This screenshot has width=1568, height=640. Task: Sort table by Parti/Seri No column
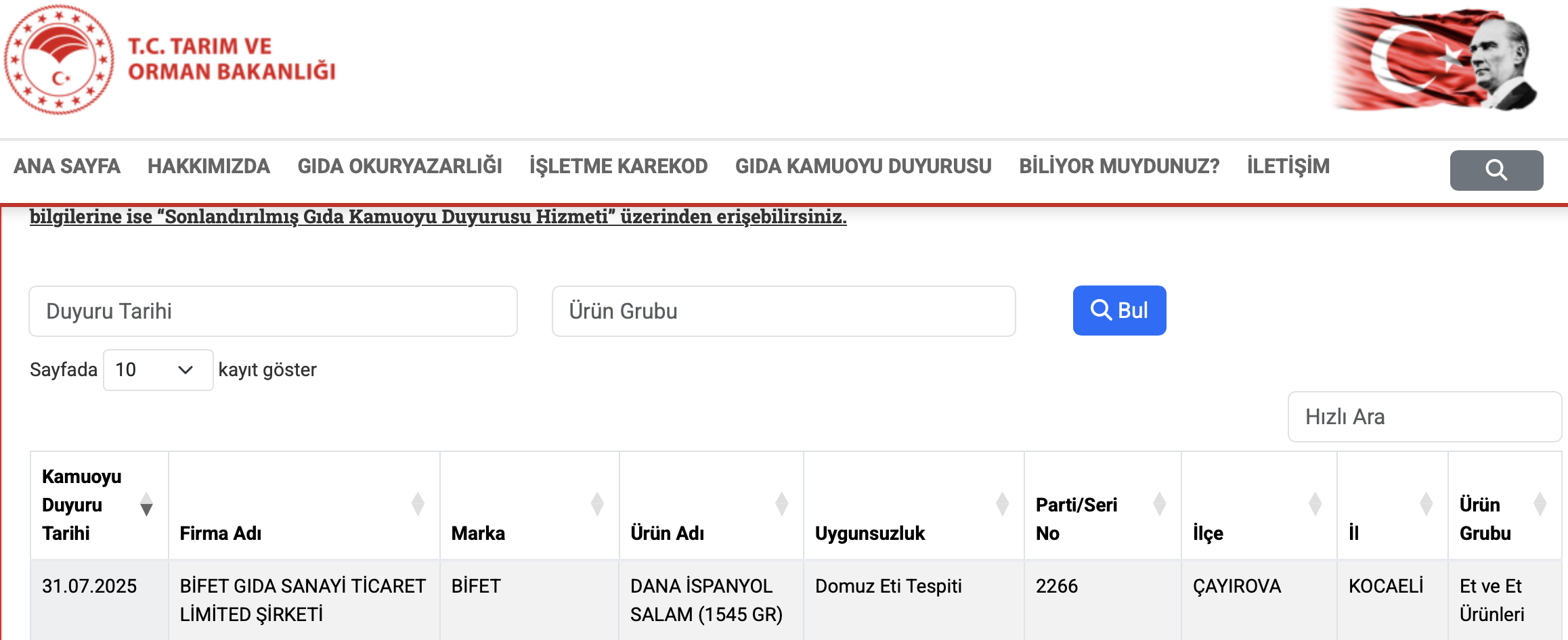pyautogui.click(x=1102, y=505)
